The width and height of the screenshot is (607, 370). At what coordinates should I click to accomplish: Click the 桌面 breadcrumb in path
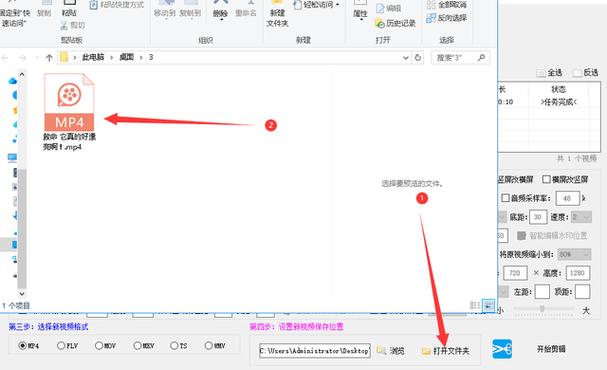(x=127, y=57)
